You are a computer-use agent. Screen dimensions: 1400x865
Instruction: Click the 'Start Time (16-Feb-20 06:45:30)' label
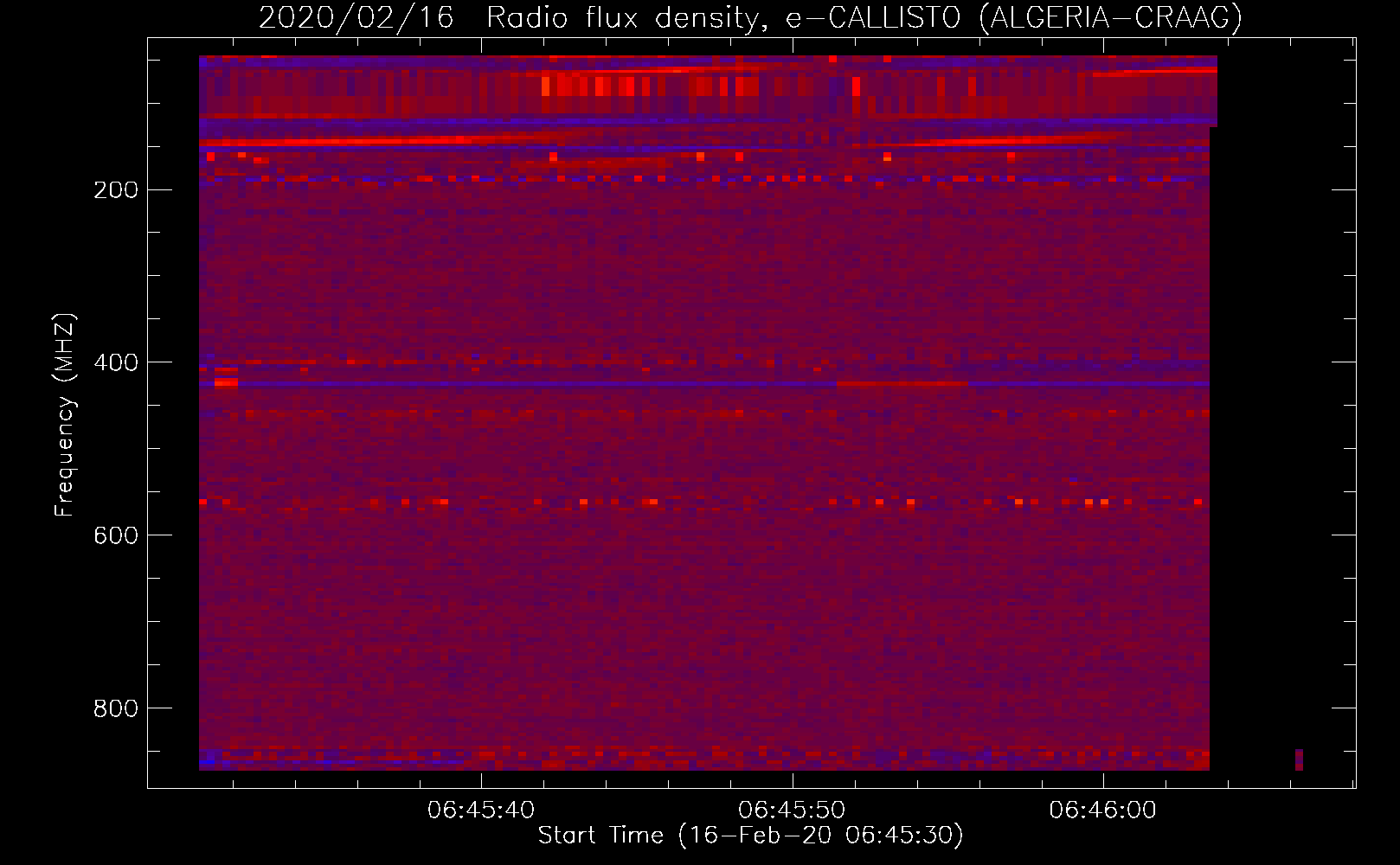750,836
